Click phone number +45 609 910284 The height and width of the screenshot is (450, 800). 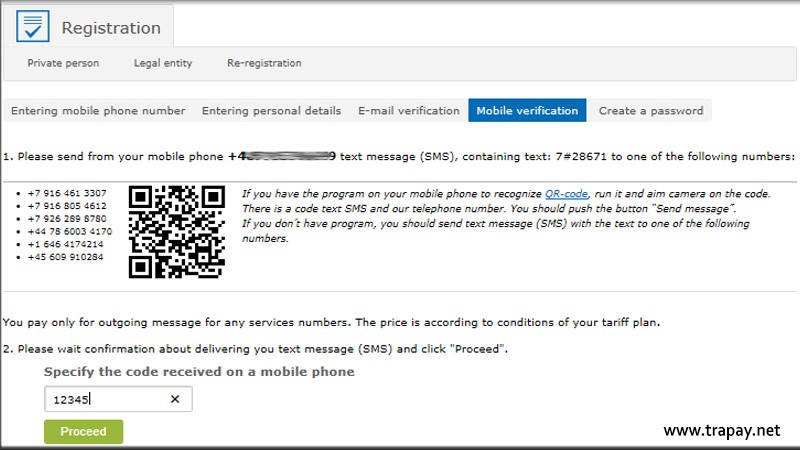tap(68, 257)
